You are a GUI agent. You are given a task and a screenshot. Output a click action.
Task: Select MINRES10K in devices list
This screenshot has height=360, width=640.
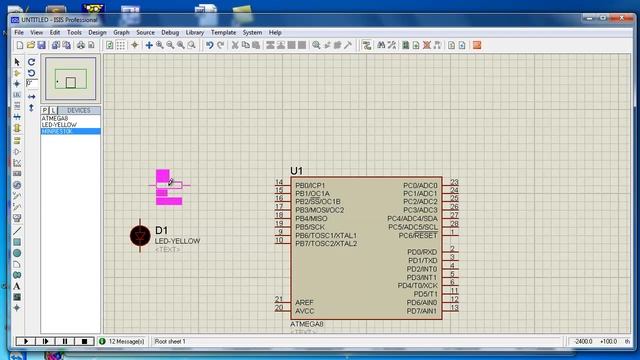pos(71,131)
